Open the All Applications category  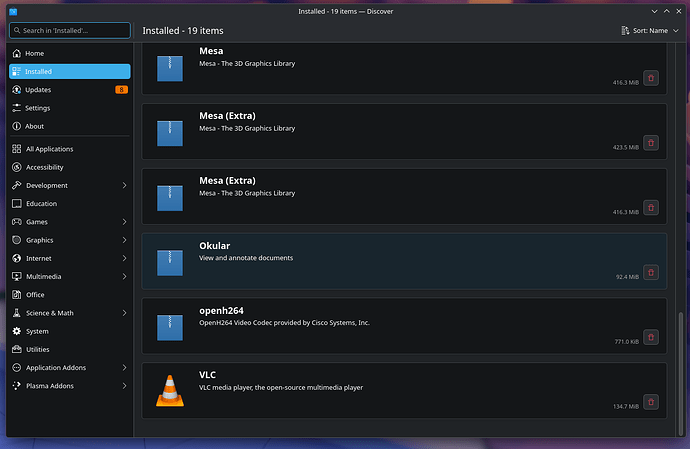pos(49,149)
